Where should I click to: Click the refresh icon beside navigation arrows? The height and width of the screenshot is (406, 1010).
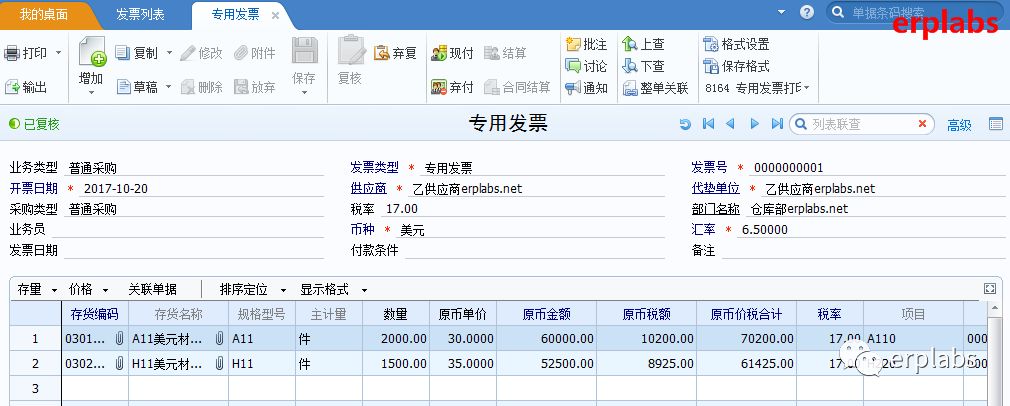pos(685,124)
